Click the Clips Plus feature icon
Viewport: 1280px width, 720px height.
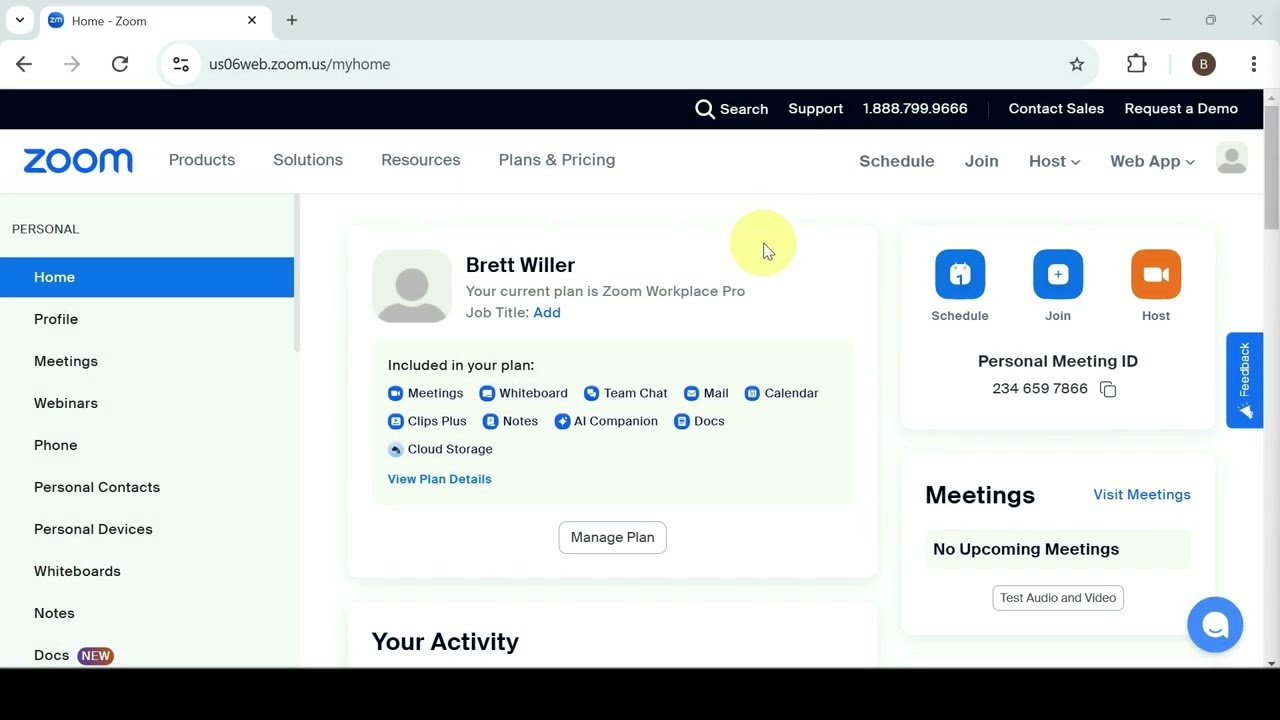[x=395, y=421]
